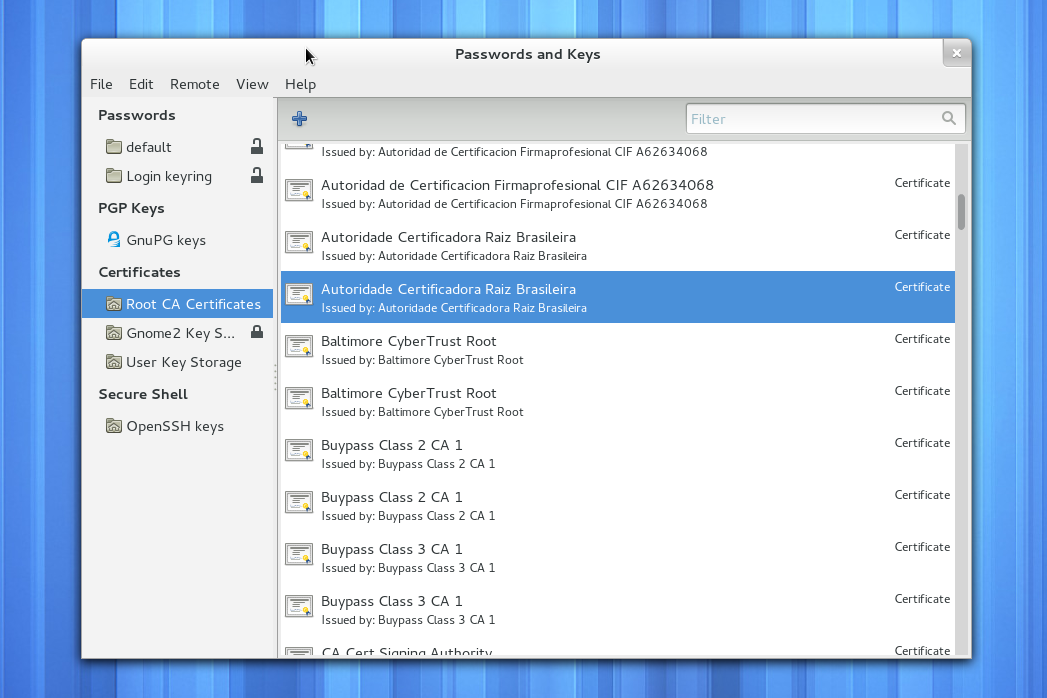Click the Root CA Certificates folder icon

point(114,304)
